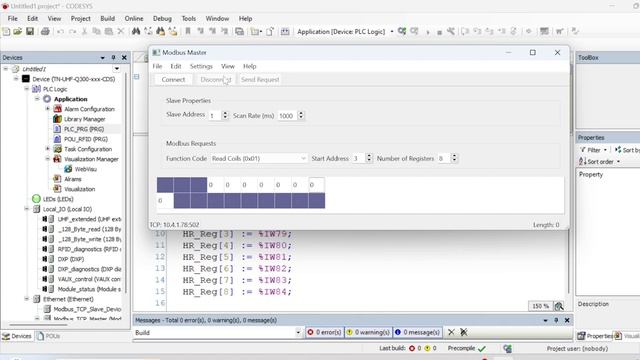Click the Redo toolbar icon

click(x=72, y=31)
